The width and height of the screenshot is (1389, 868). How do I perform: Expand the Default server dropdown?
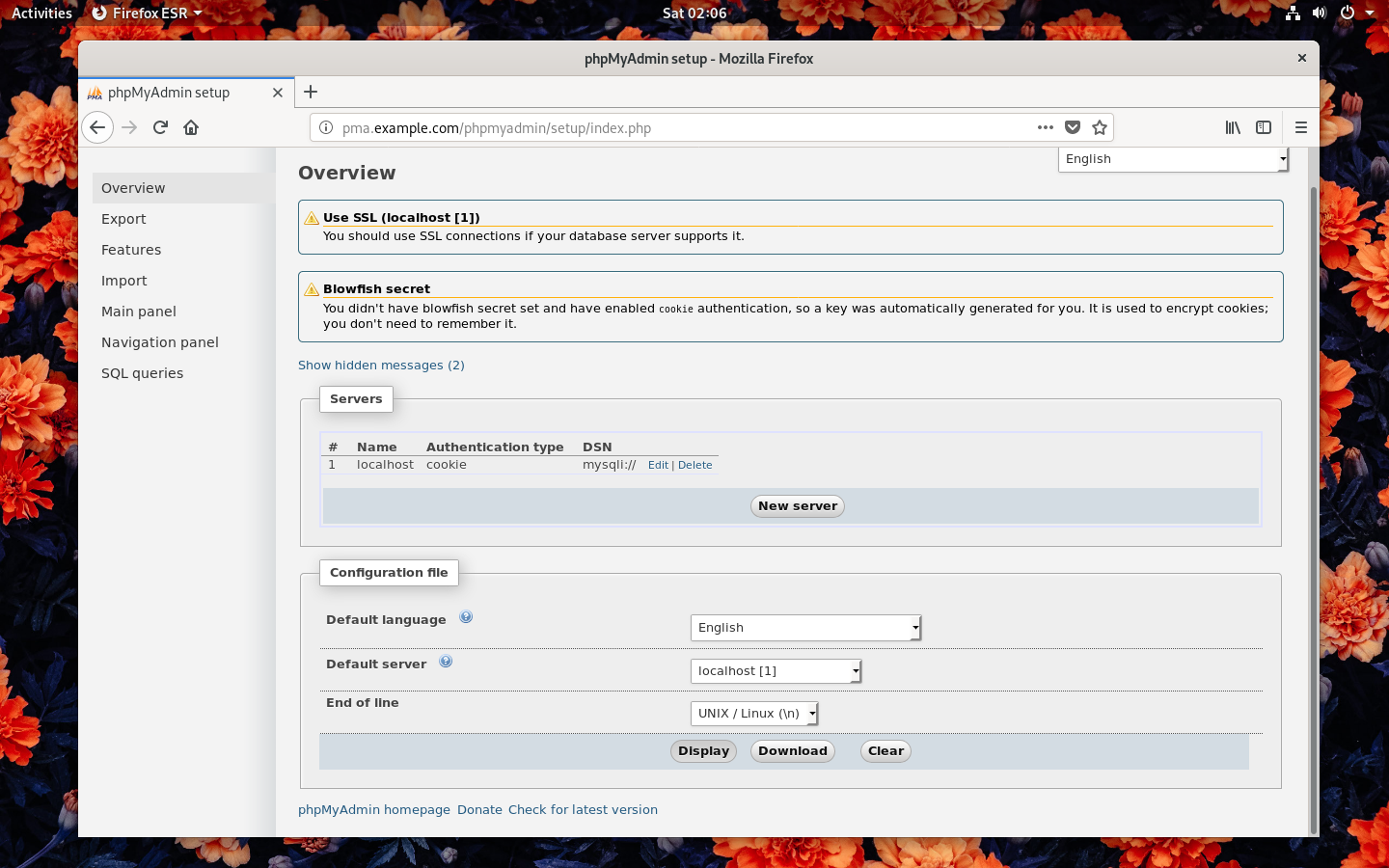point(776,671)
